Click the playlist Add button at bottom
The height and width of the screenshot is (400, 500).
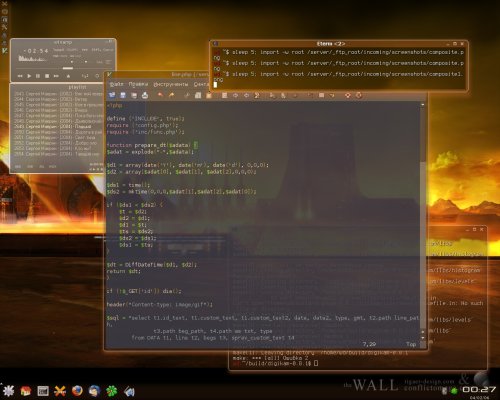point(18,166)
